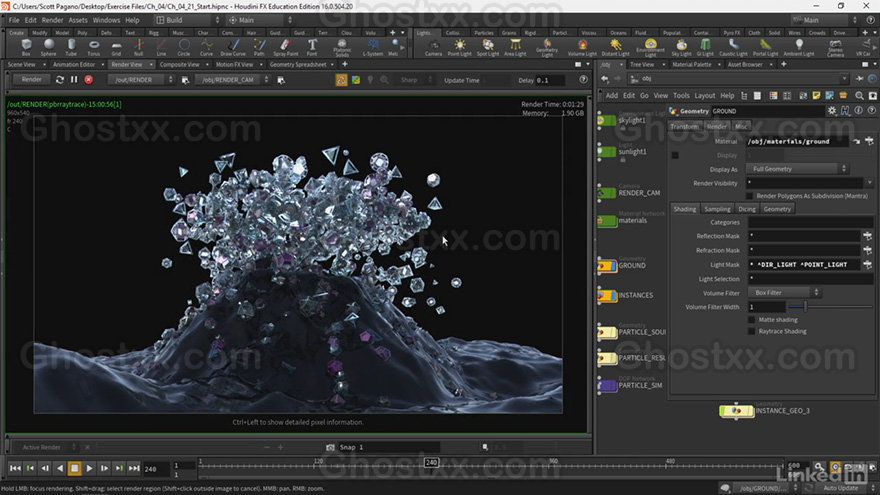Screen dimensions: 880x495
Task: Click the frame 240 timeline marker
Action: point(431,462)
